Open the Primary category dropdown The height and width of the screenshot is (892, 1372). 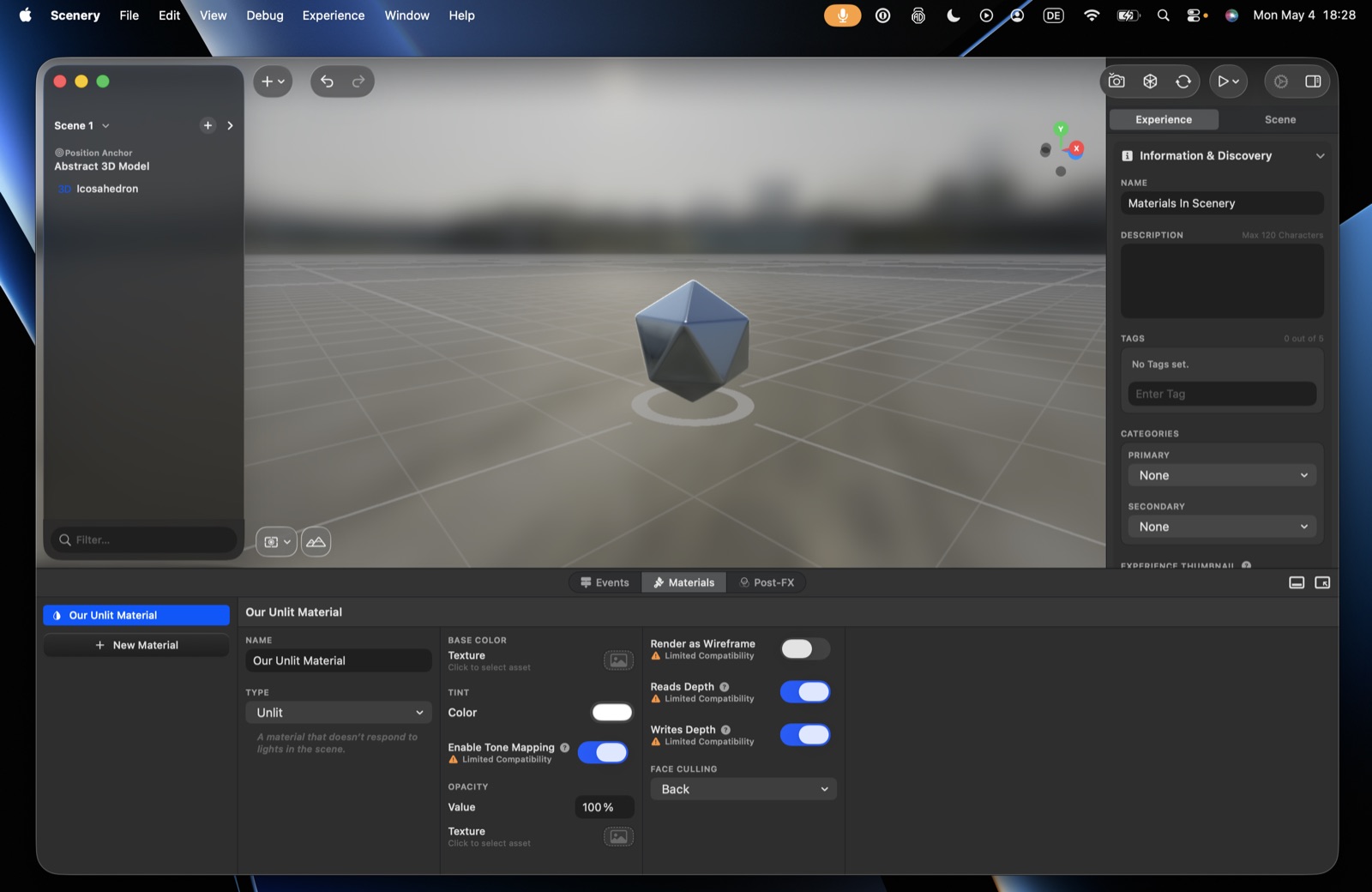tap(1222, 475)
